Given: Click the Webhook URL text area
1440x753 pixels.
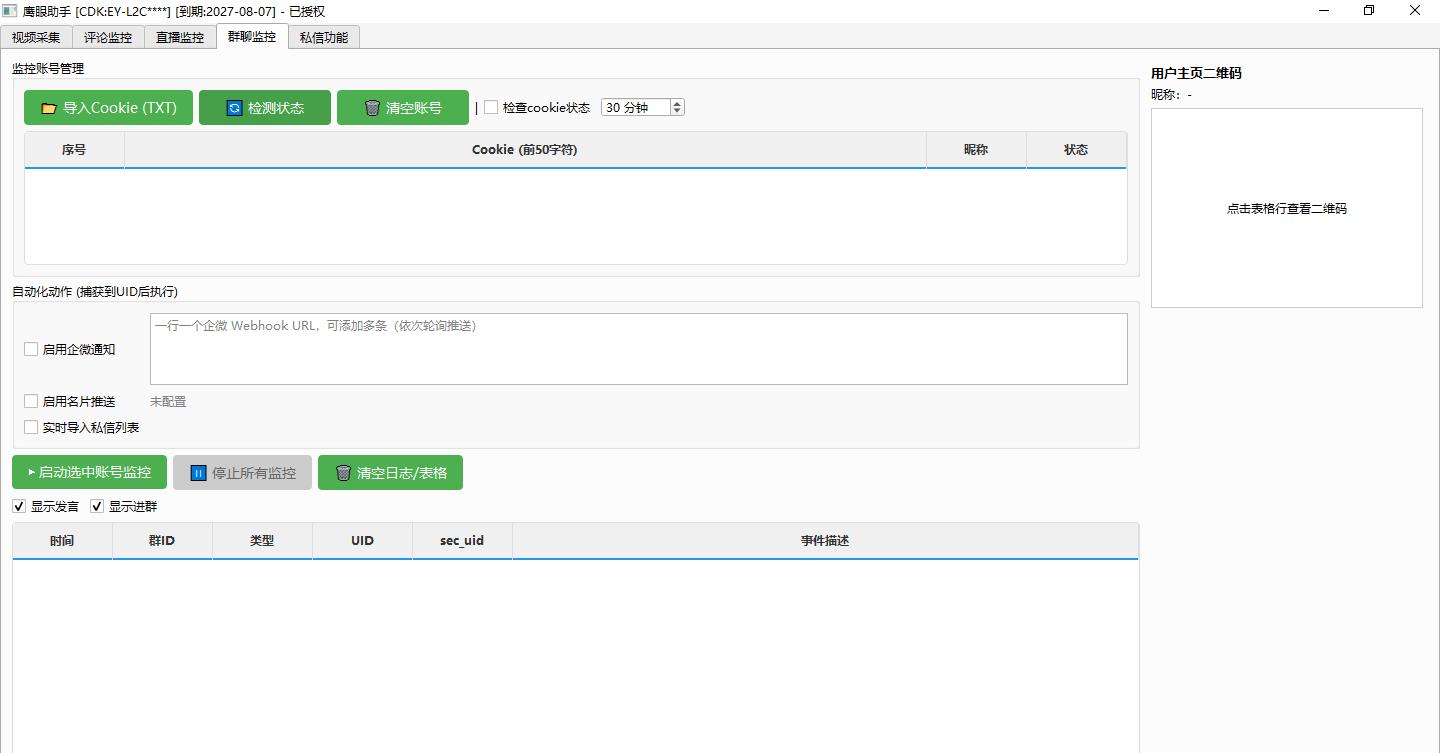Looking at the screenshot, I should [x=638, y=349].
